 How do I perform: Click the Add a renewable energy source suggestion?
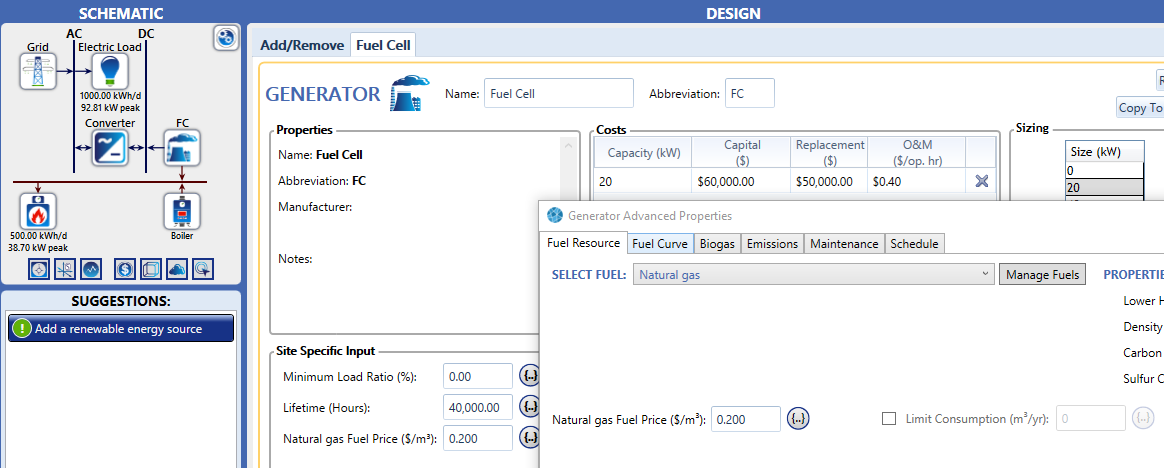[x=120, y=329]
